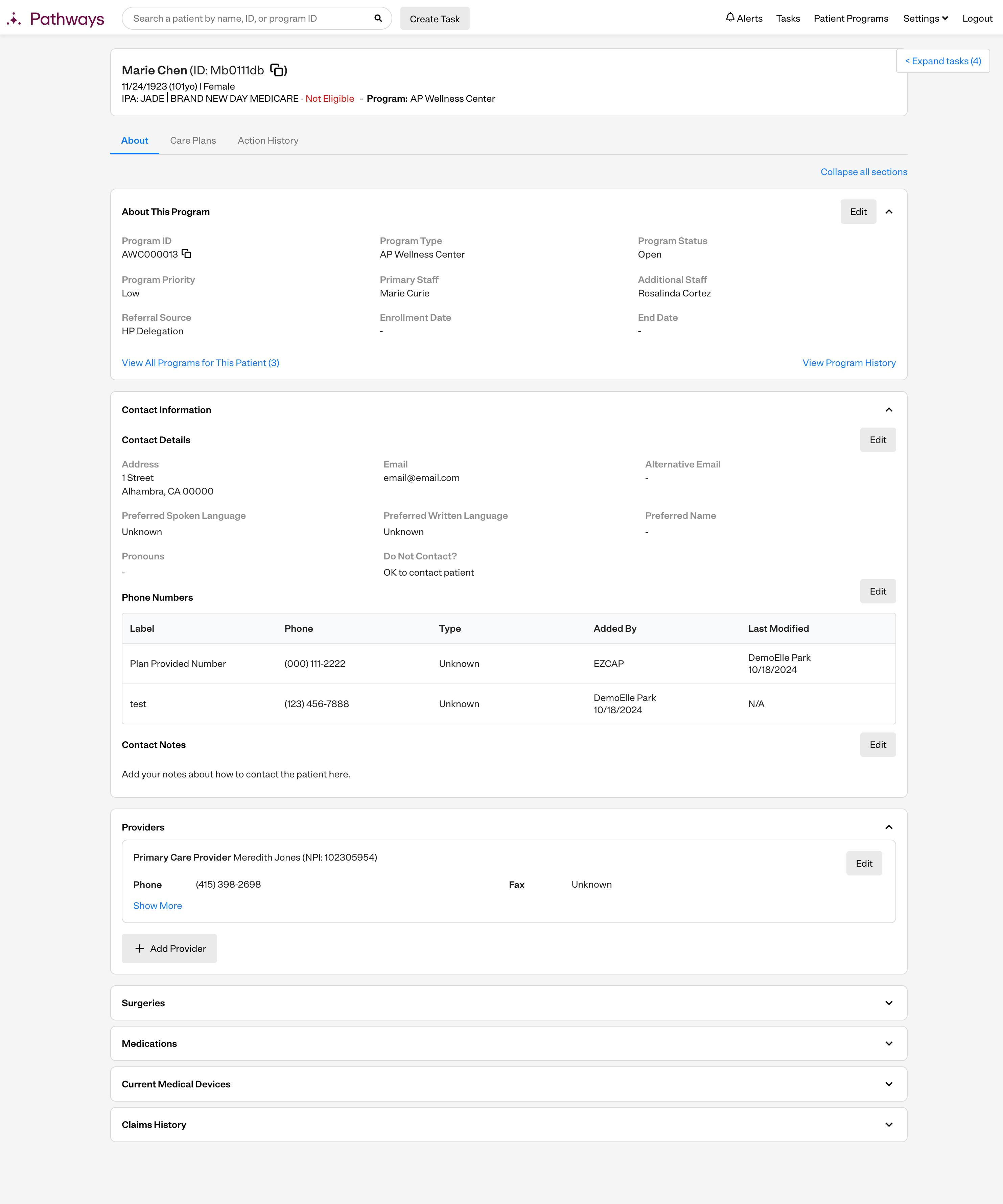
Task: Click the Added By column header
Action: click(x=615, y=628)
